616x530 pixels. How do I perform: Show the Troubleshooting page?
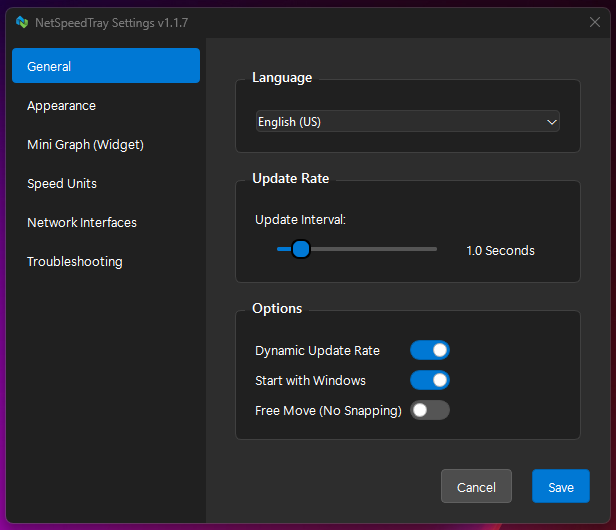click(106, 261)
